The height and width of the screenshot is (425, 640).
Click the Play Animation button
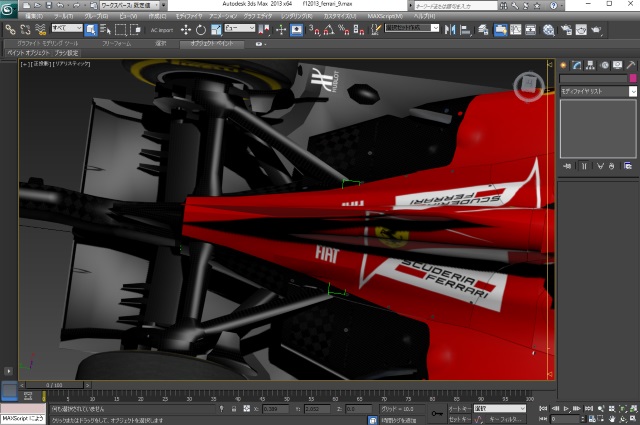click(566, 409)
